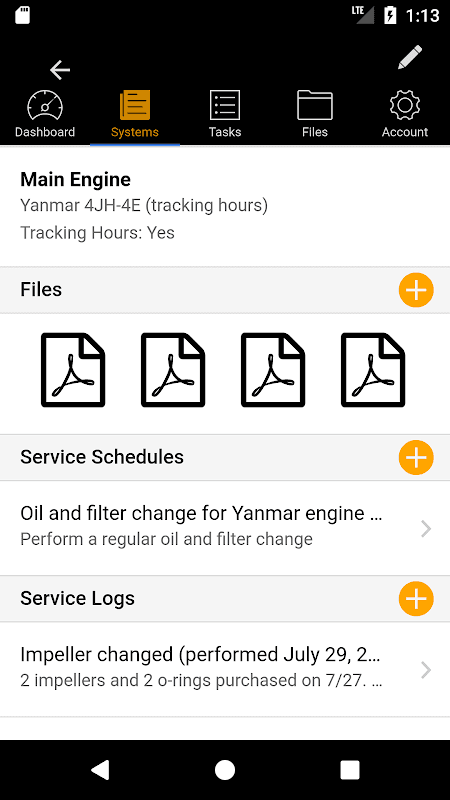Switch to the Tasks tab
This screenshot has width=450, height=800.
pos(224,114)
